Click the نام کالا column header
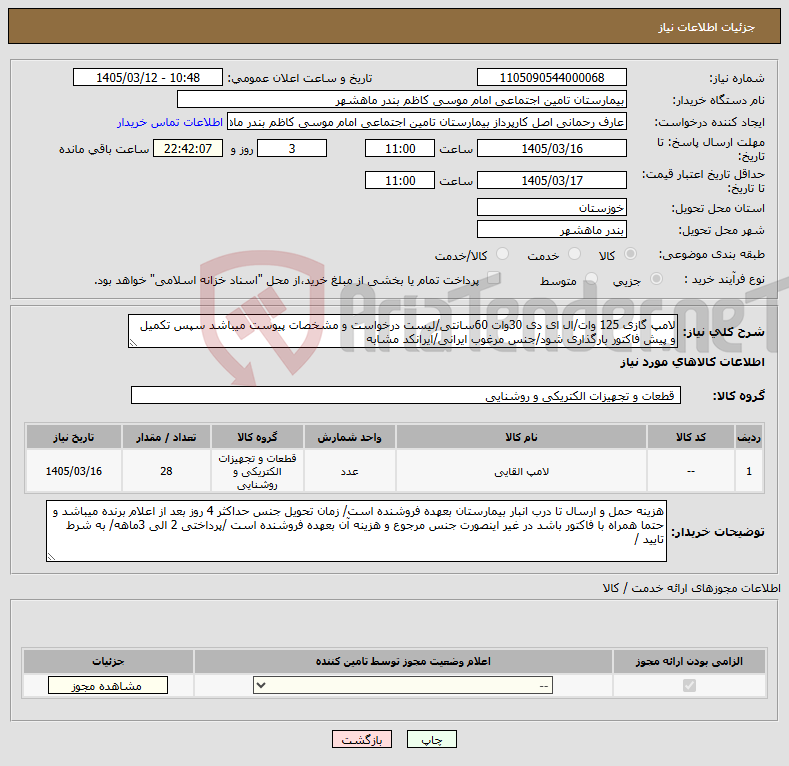This screenshot has height=766, width=789. coord(521,437)
